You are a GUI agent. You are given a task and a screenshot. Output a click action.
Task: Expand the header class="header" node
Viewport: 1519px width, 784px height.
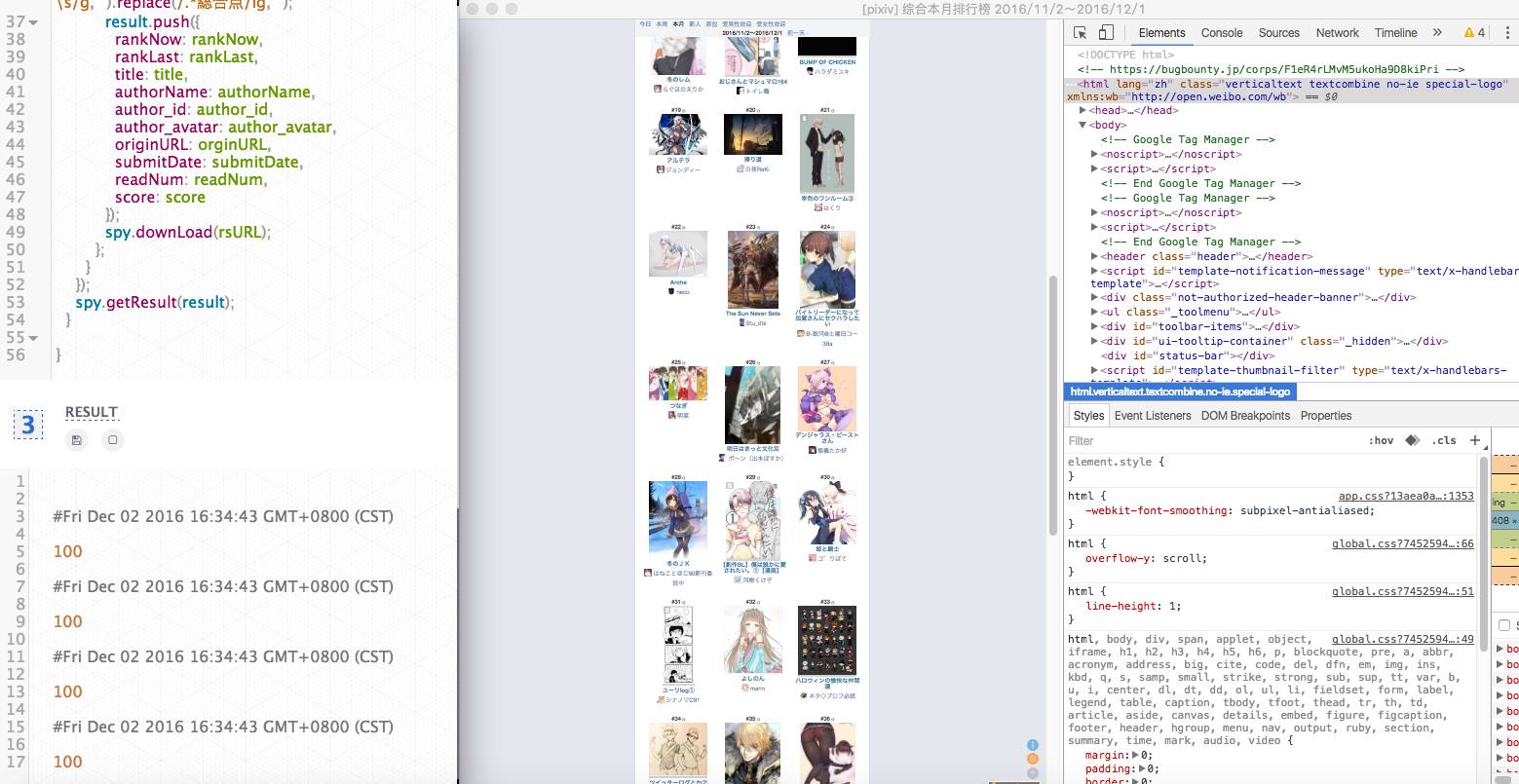(x=1095, y=256)
